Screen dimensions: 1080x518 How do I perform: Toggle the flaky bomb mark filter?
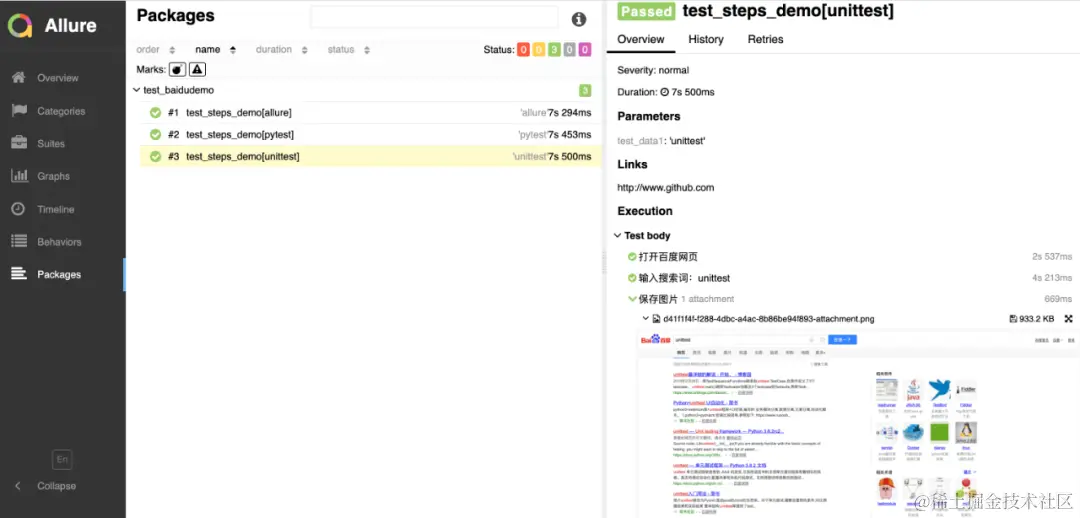178,69
